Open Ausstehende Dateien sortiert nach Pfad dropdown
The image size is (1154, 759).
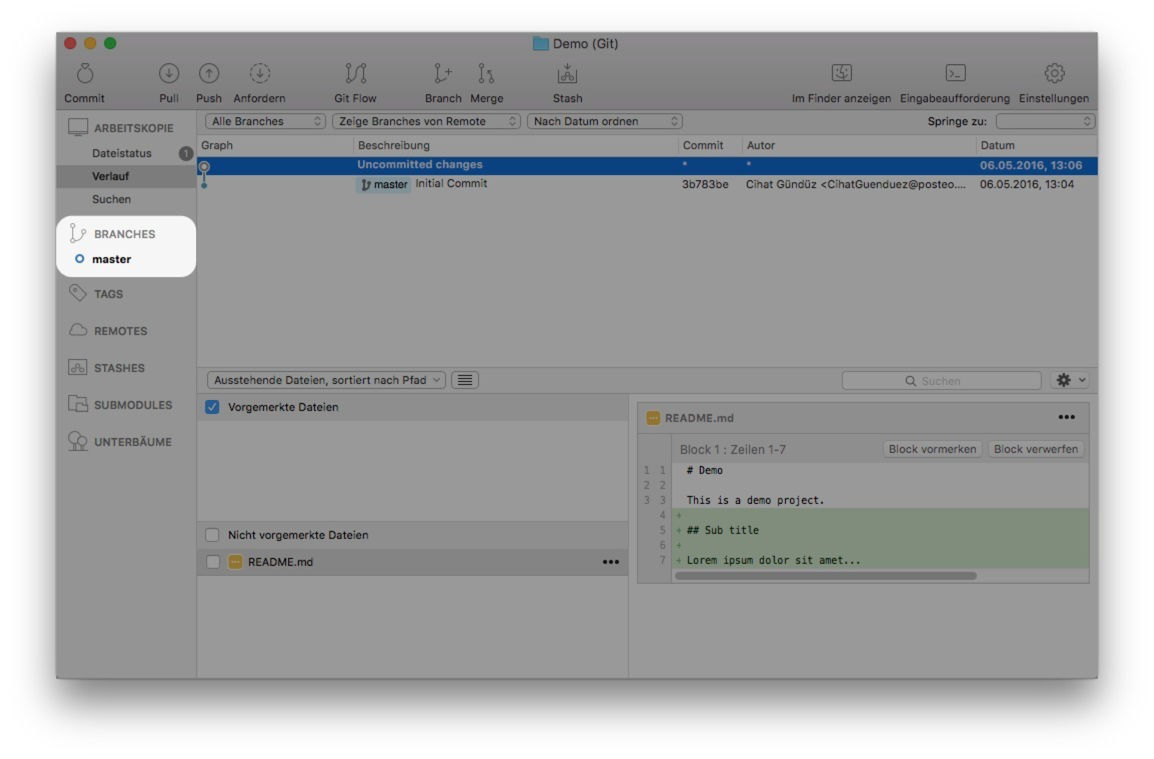click(326, 380)
